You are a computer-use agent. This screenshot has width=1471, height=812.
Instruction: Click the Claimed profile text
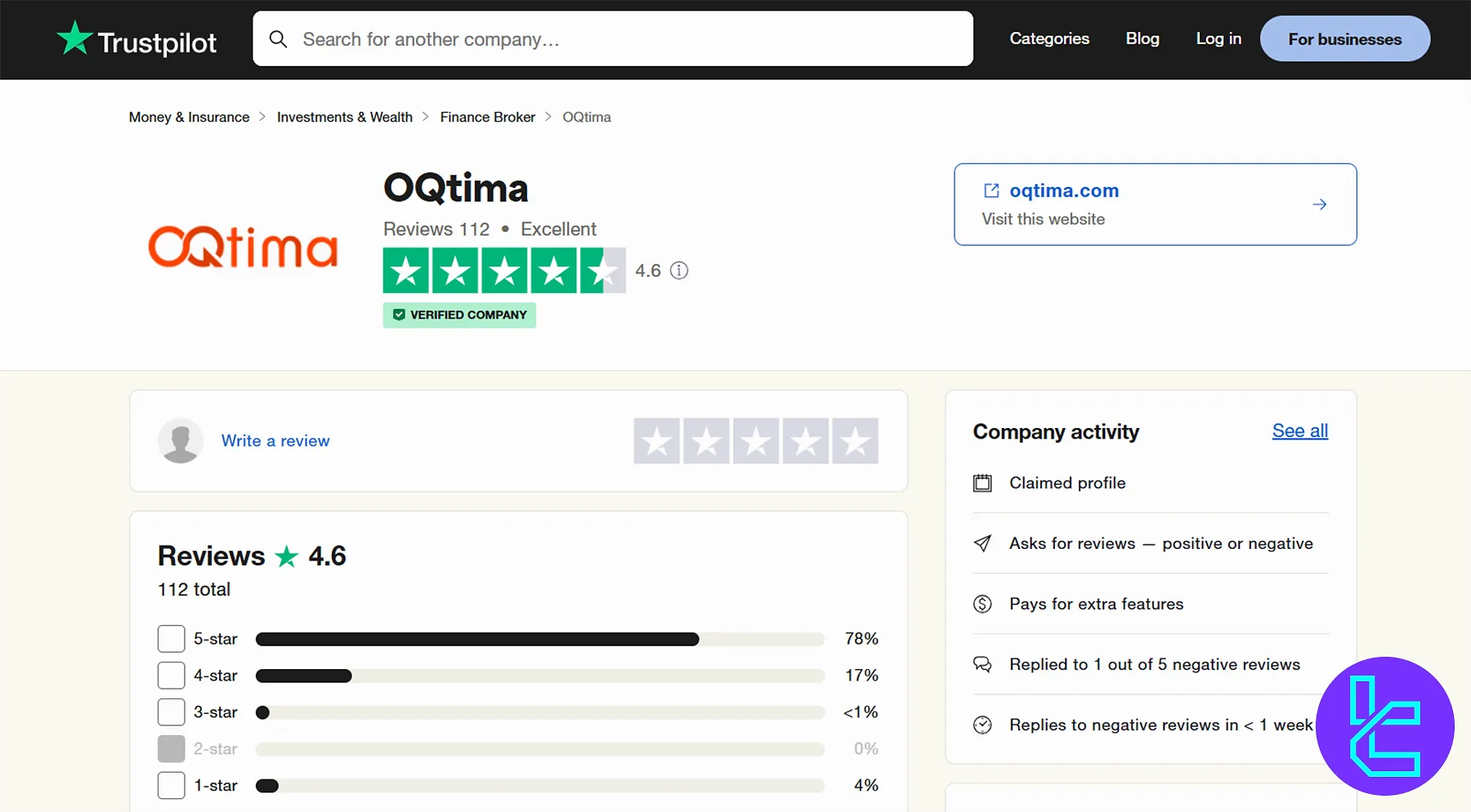(x=1067, y=483)
